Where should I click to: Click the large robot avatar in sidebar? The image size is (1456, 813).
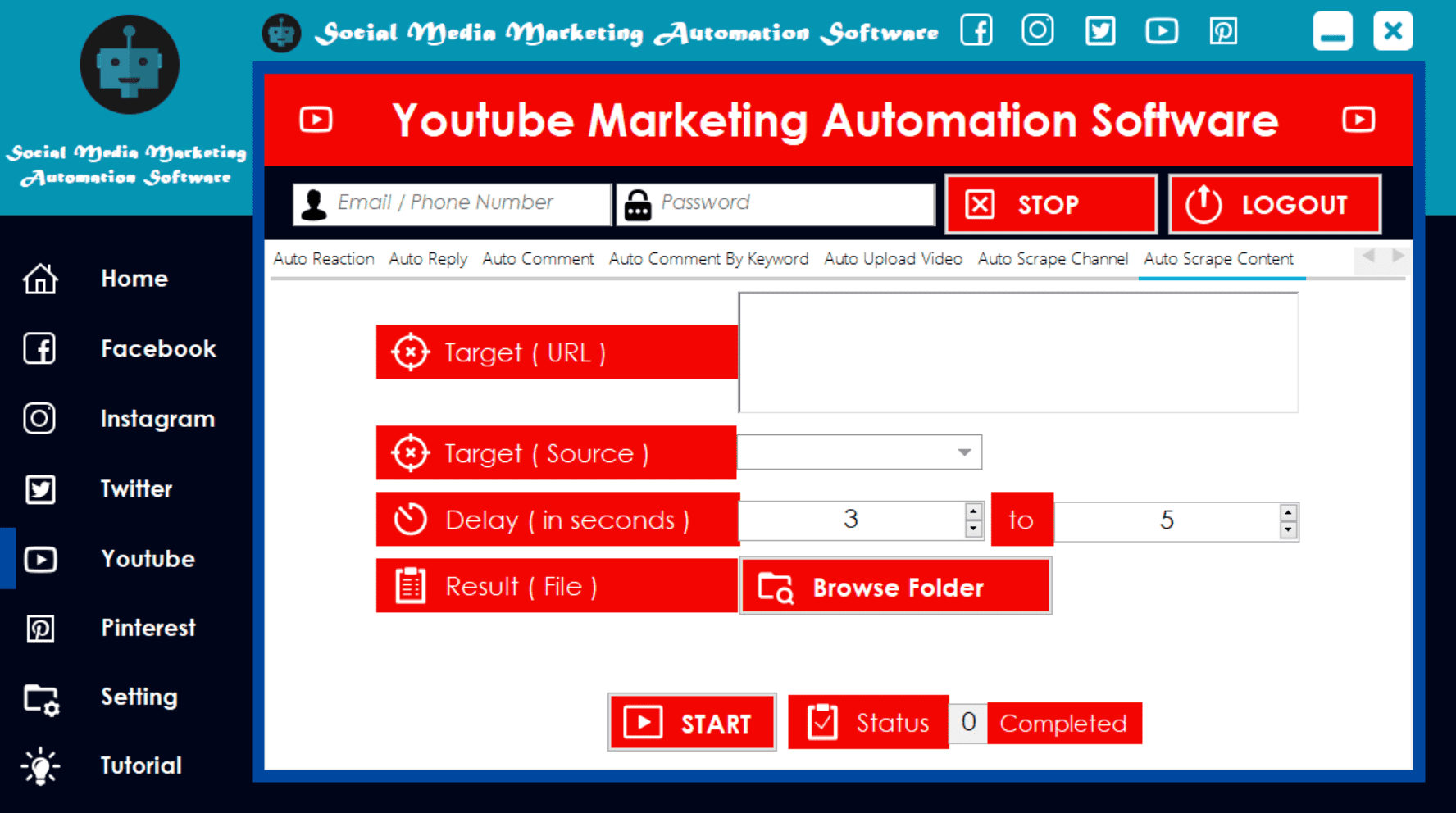130,65
